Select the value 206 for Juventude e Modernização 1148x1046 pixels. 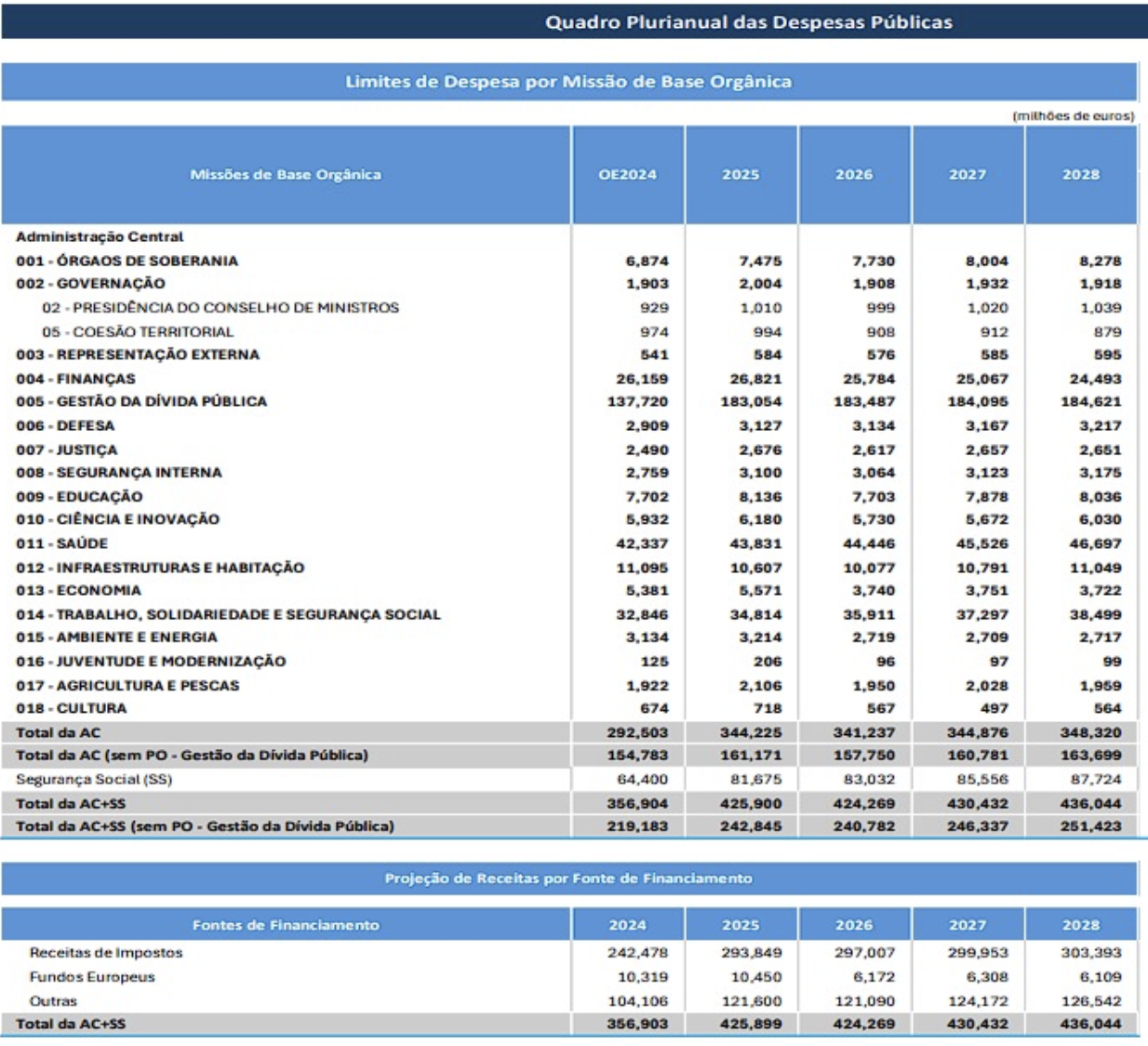point(768,662)
